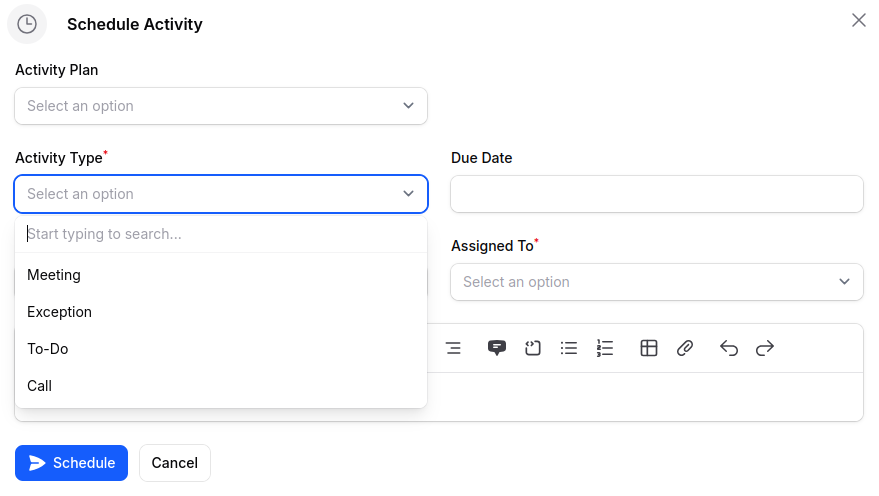Click the Schedule button

coord(71,463)
